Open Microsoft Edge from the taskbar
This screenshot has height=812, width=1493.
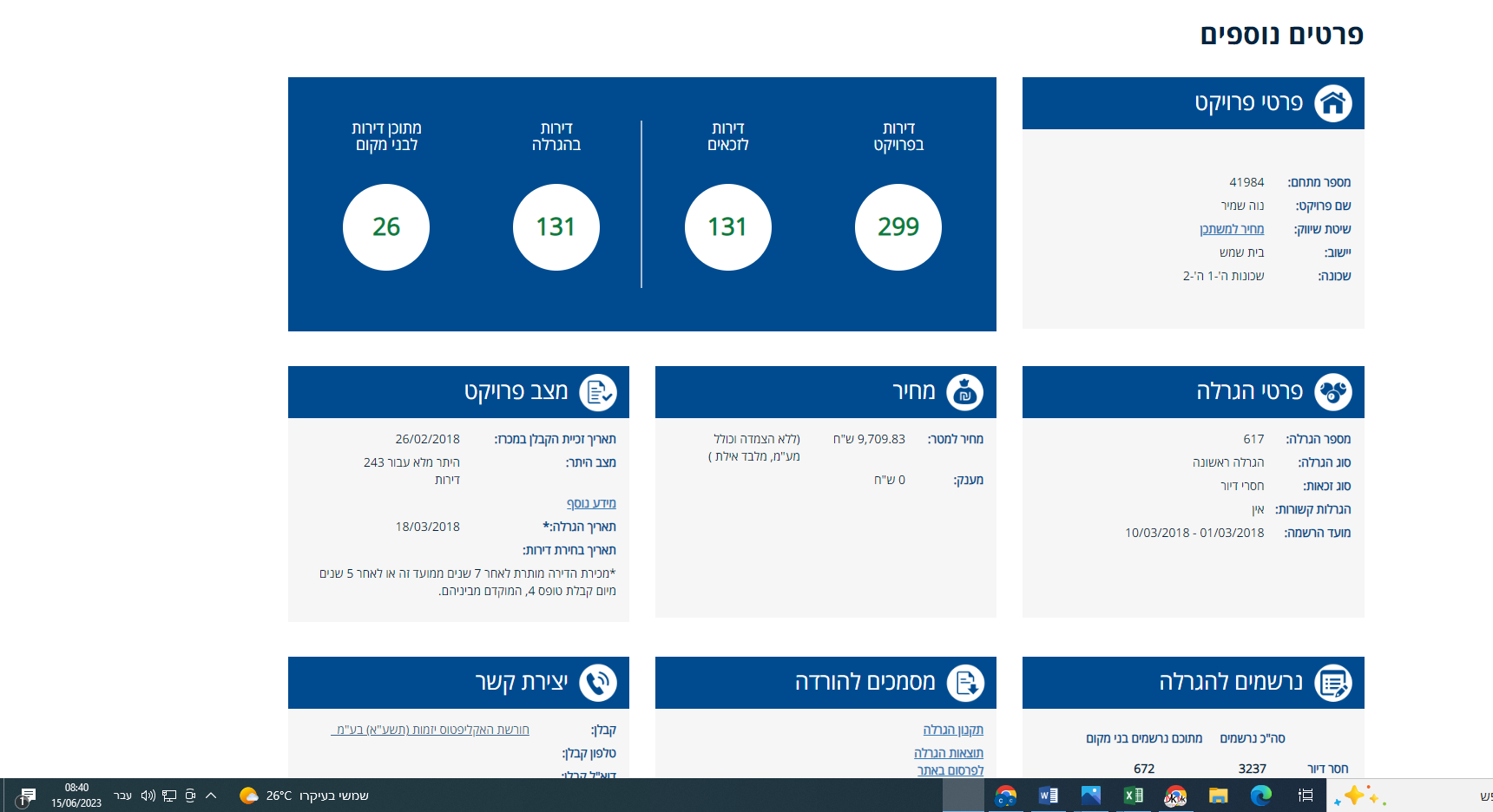[x=1261, y=796]
